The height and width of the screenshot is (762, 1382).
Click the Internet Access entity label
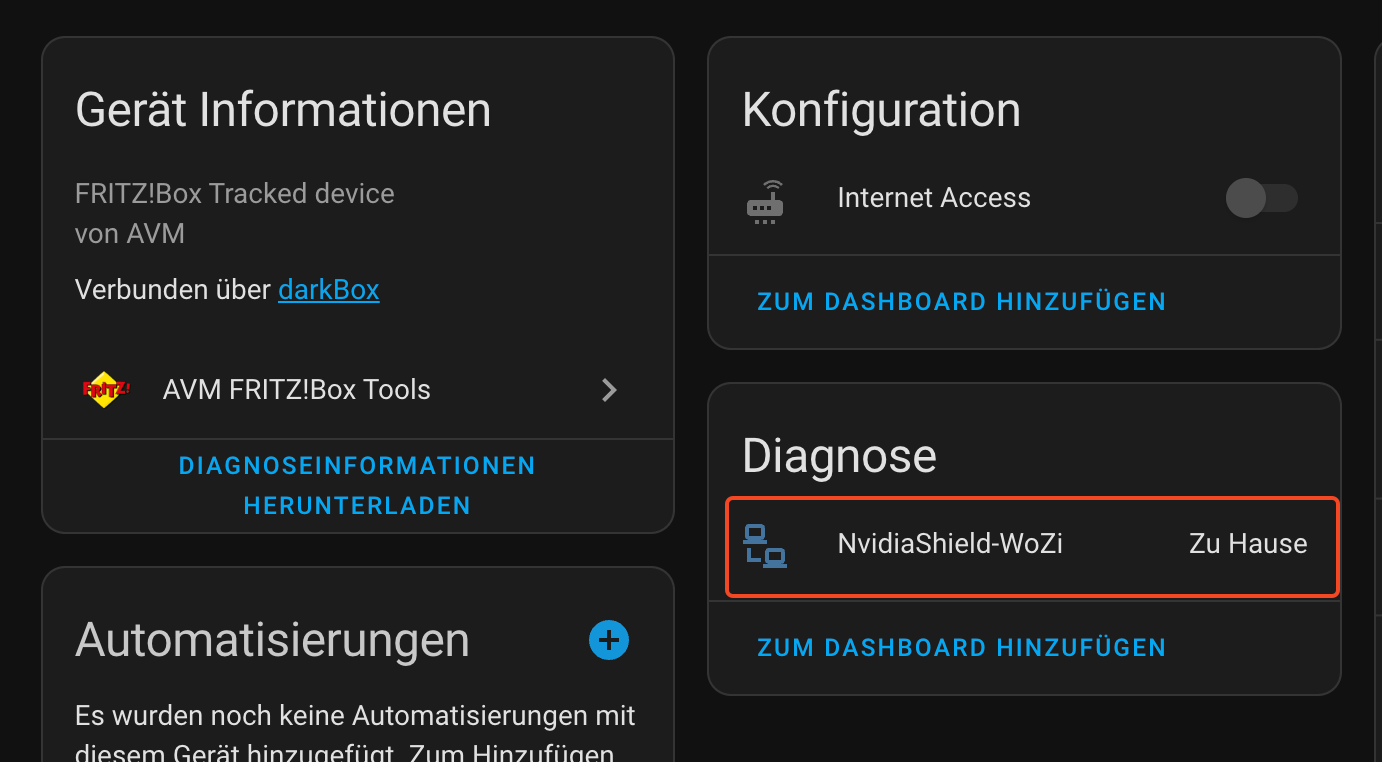[933, 198]
